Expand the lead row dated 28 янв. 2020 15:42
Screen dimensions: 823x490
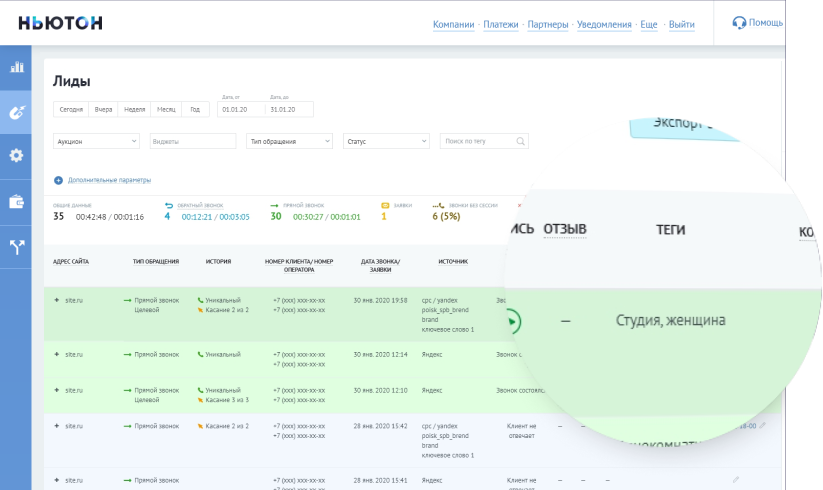point(57,426)
